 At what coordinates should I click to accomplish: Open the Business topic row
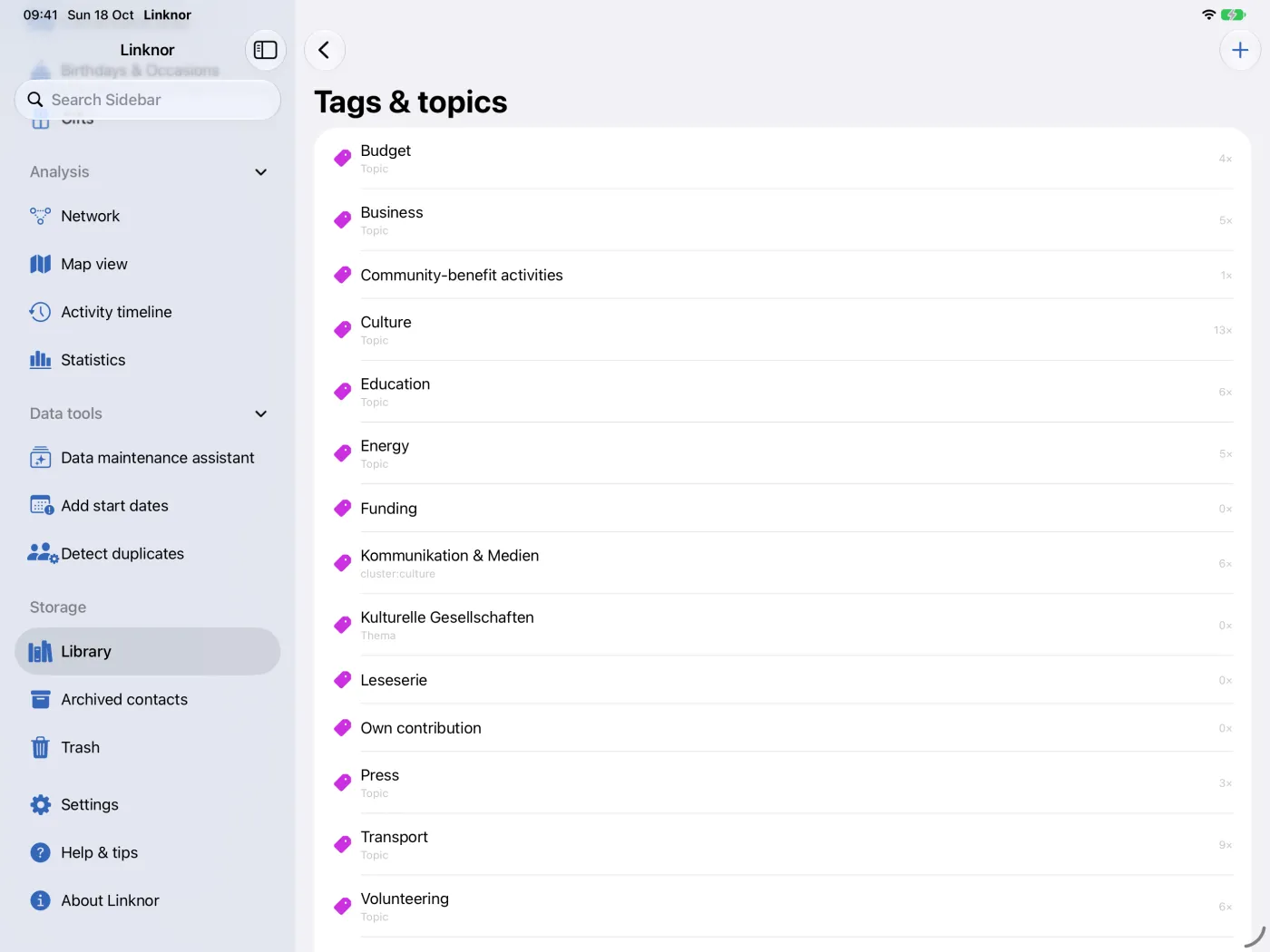(783, 220)
